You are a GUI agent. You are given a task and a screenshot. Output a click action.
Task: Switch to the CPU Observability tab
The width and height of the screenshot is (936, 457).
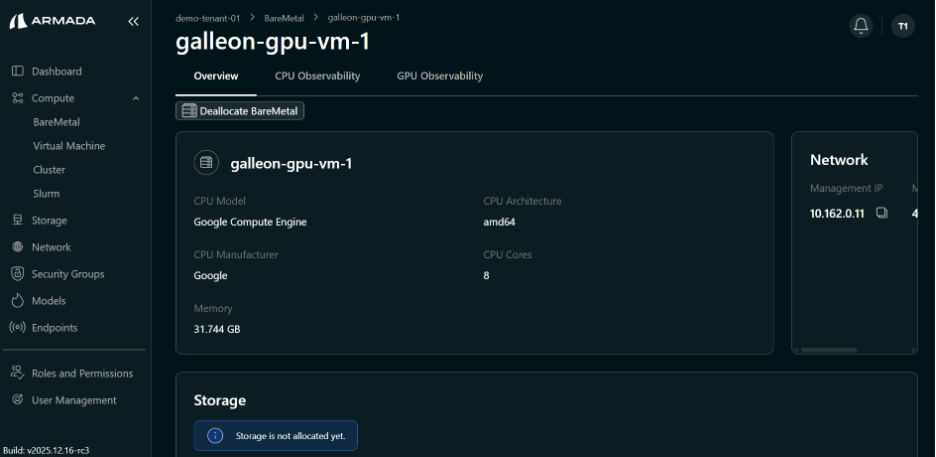tap(317, 76)
